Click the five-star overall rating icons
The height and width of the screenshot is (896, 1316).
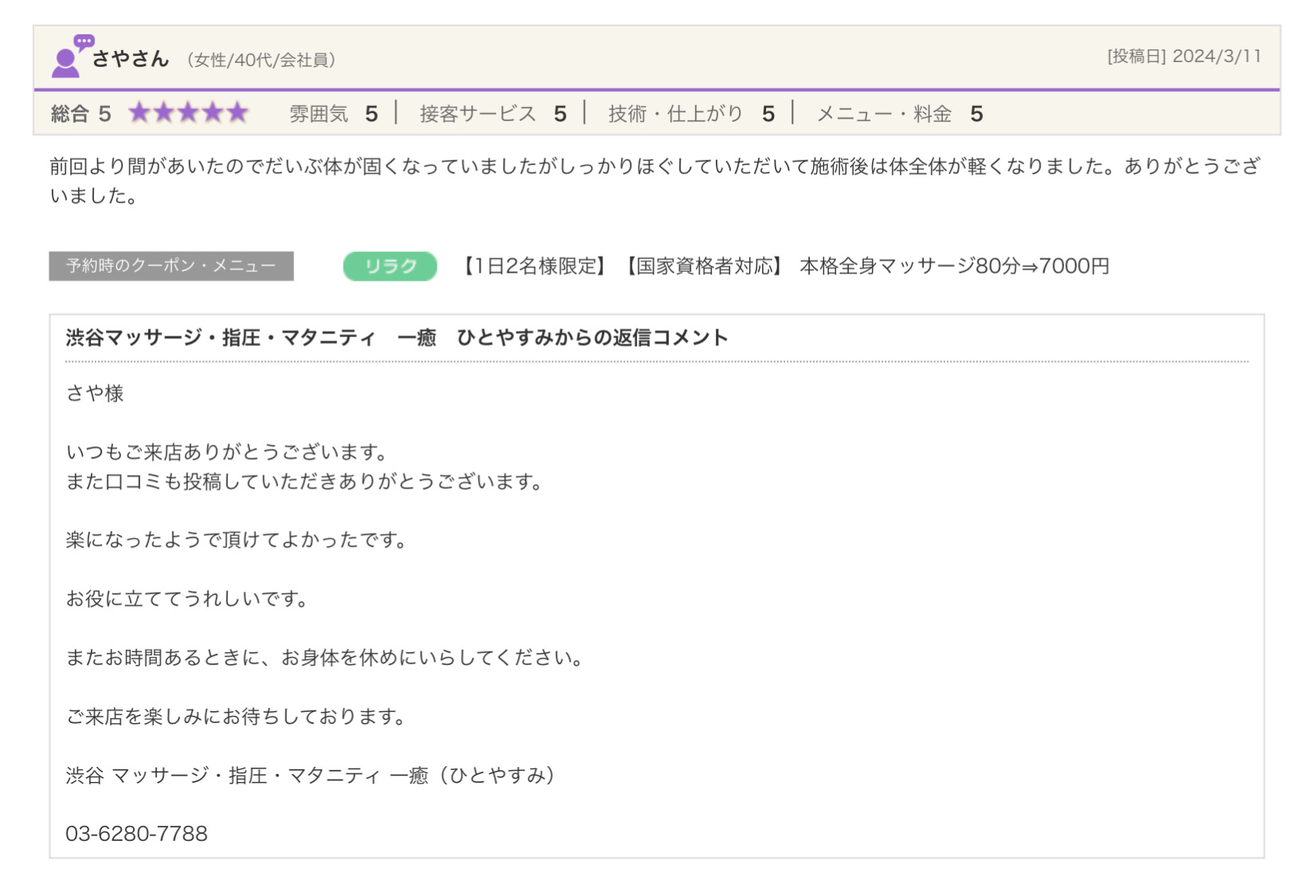pyautogui.click(x=188, y=112)
